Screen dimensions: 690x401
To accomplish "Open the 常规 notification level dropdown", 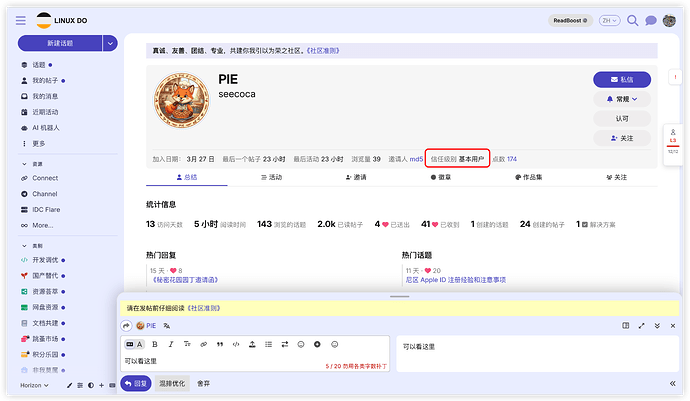I will click(622, 99).
